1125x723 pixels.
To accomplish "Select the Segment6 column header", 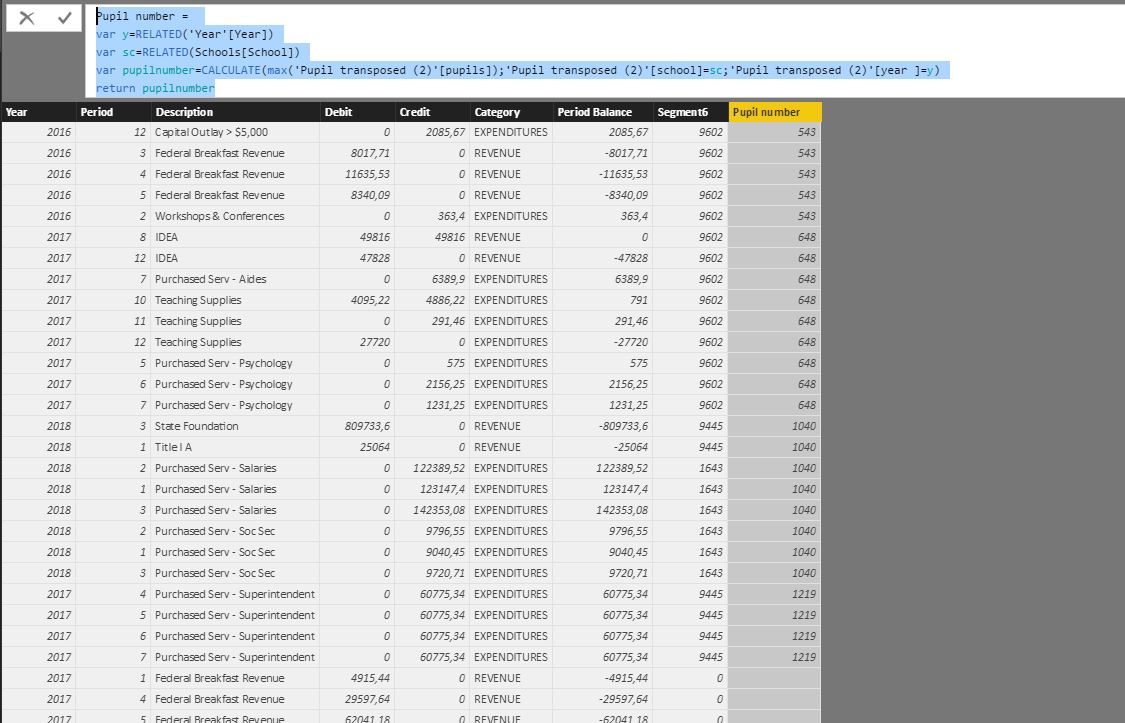I will (690, 112).
